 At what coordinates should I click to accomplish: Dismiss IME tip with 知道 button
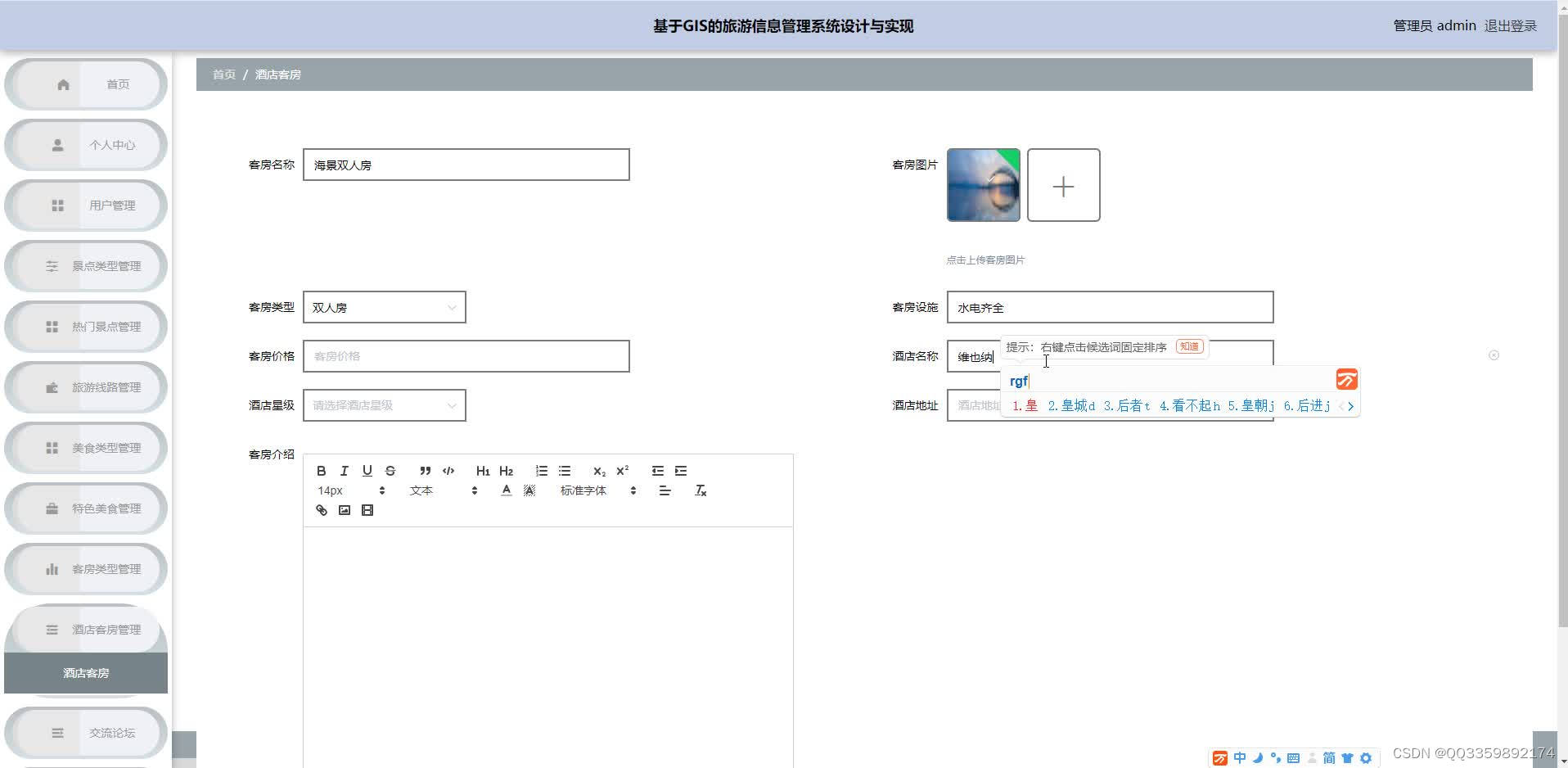pos(1189,346)
